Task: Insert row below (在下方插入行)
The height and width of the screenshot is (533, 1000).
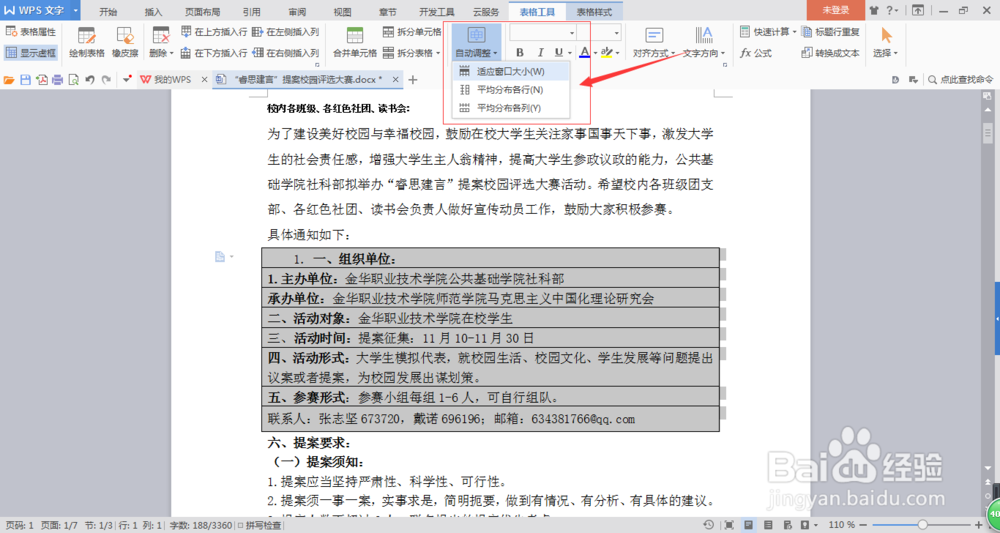Action: click(214, 53)
